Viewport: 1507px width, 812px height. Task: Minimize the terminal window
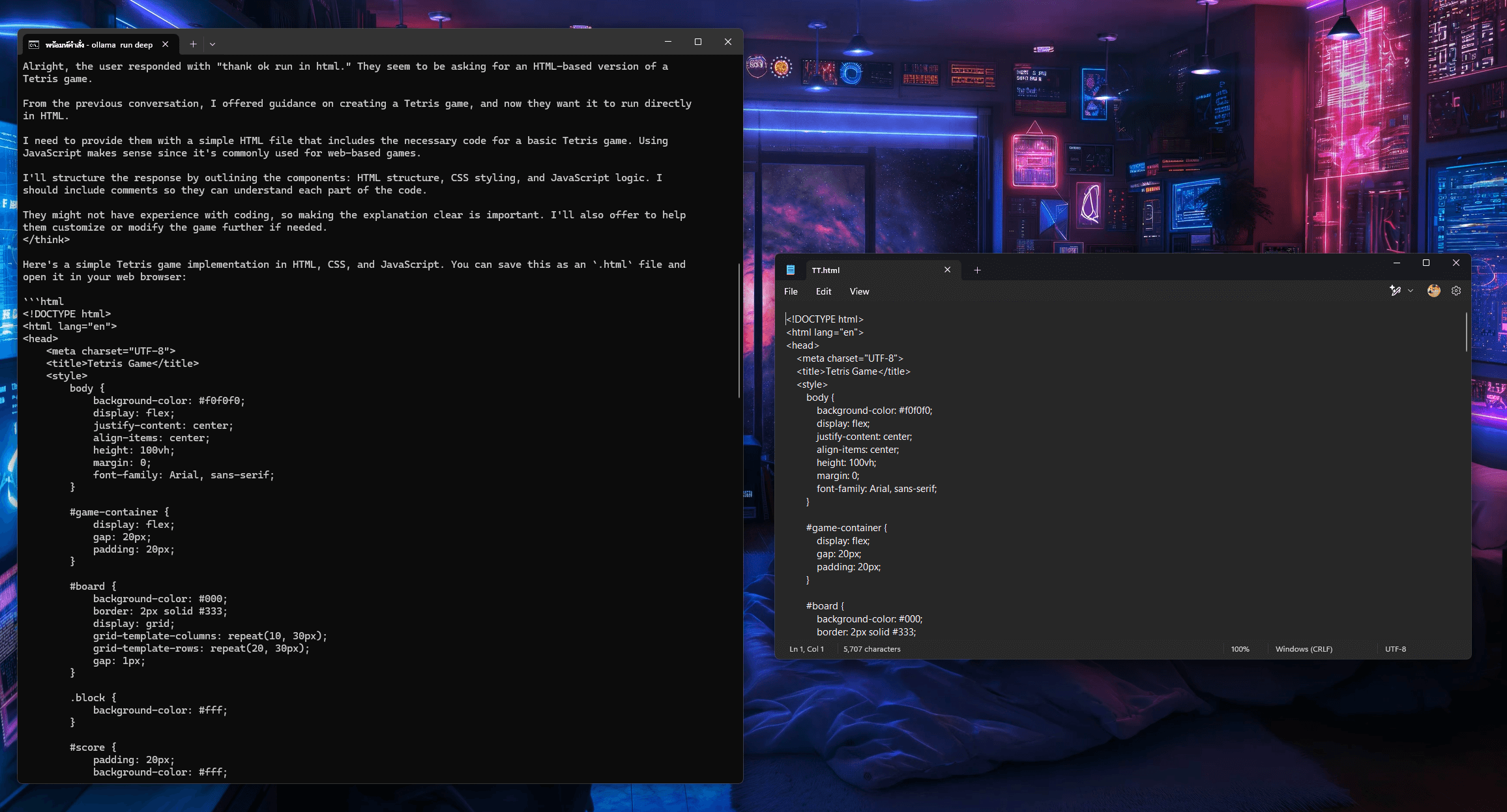668,42
